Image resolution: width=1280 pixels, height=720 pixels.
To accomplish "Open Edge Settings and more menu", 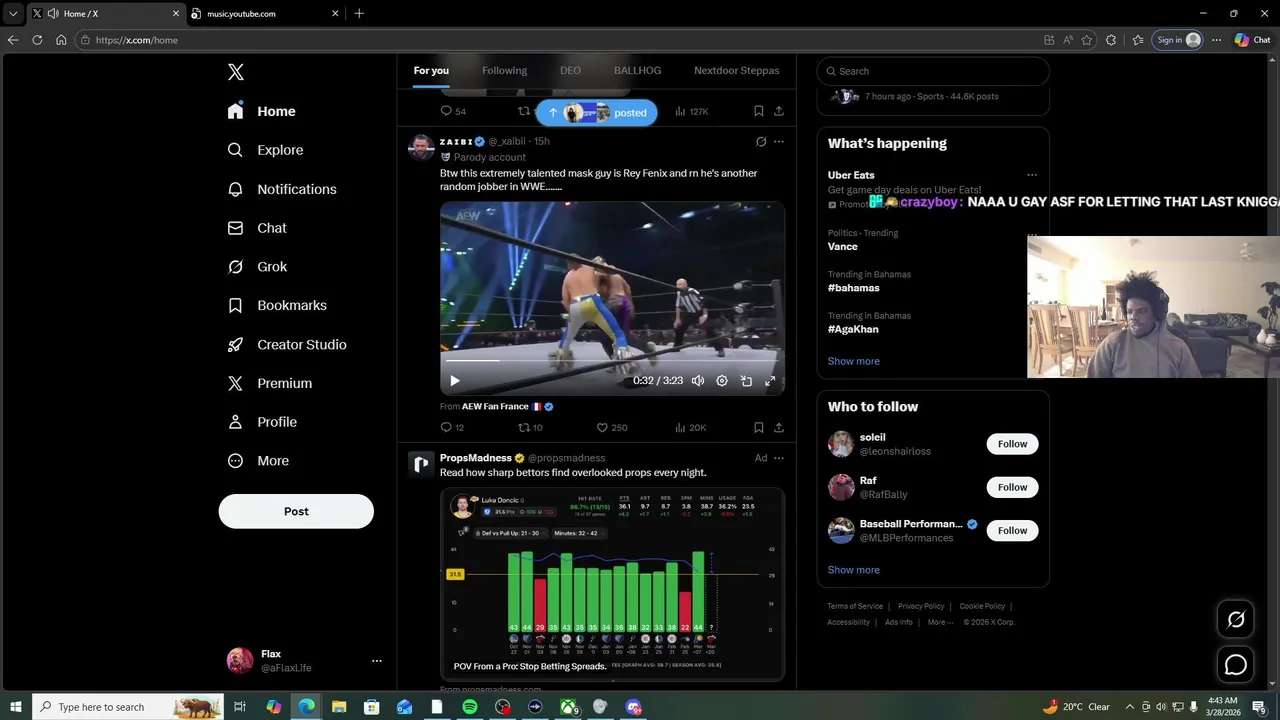I will point(1216,40).
